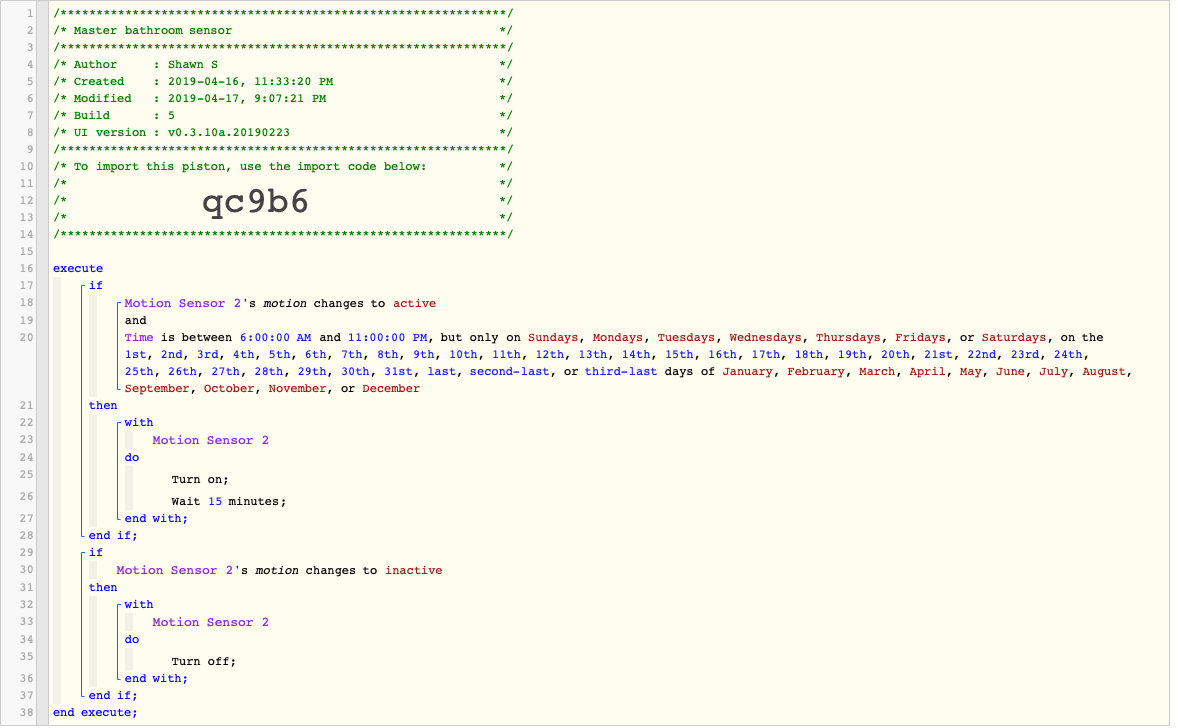Click the 'do' keyword on line 24
Viewport: 1178px width, 728px height.
click(131, 457)
